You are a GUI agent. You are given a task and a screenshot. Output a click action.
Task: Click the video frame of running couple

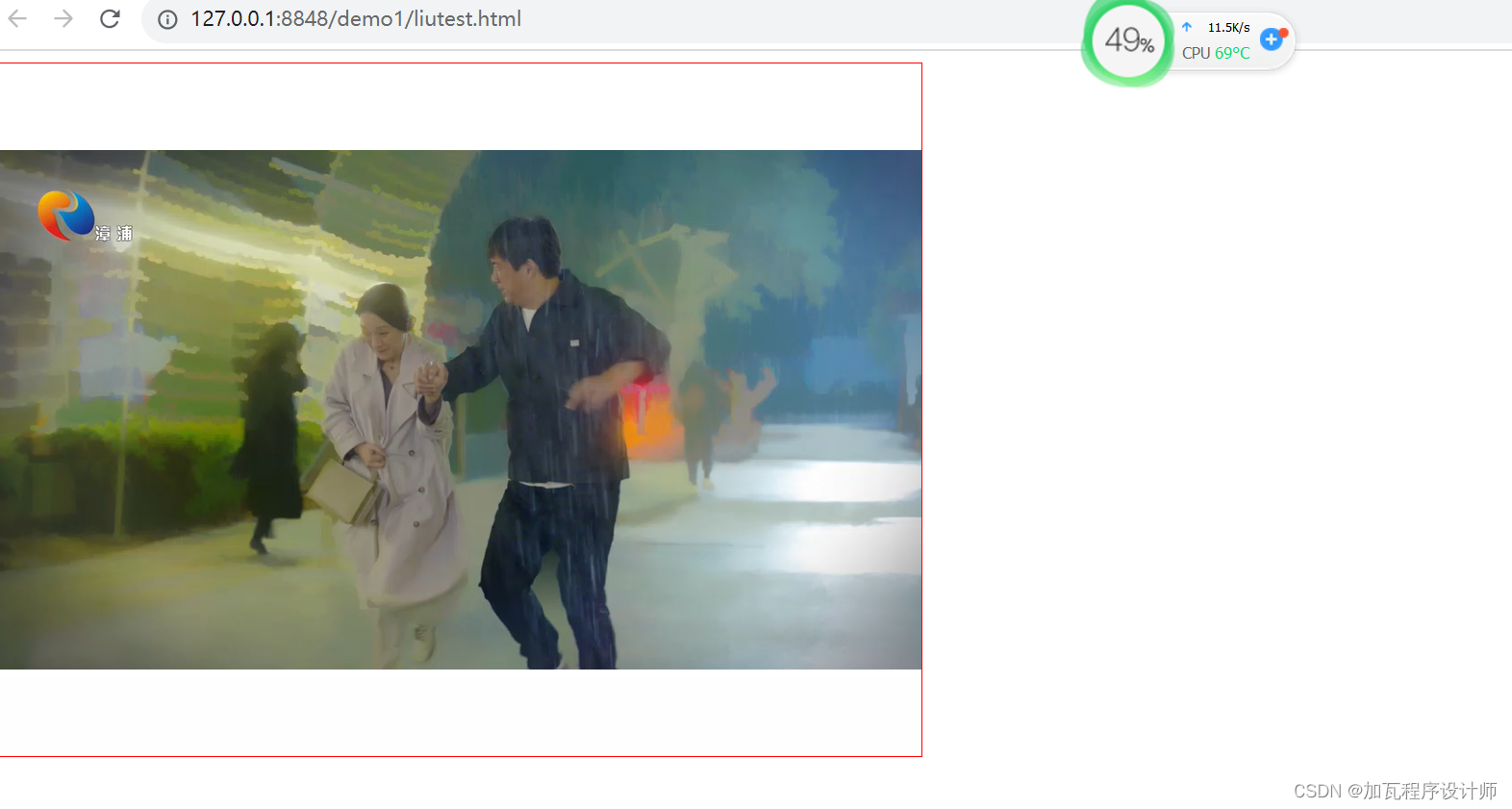click(x=461, y=410)
